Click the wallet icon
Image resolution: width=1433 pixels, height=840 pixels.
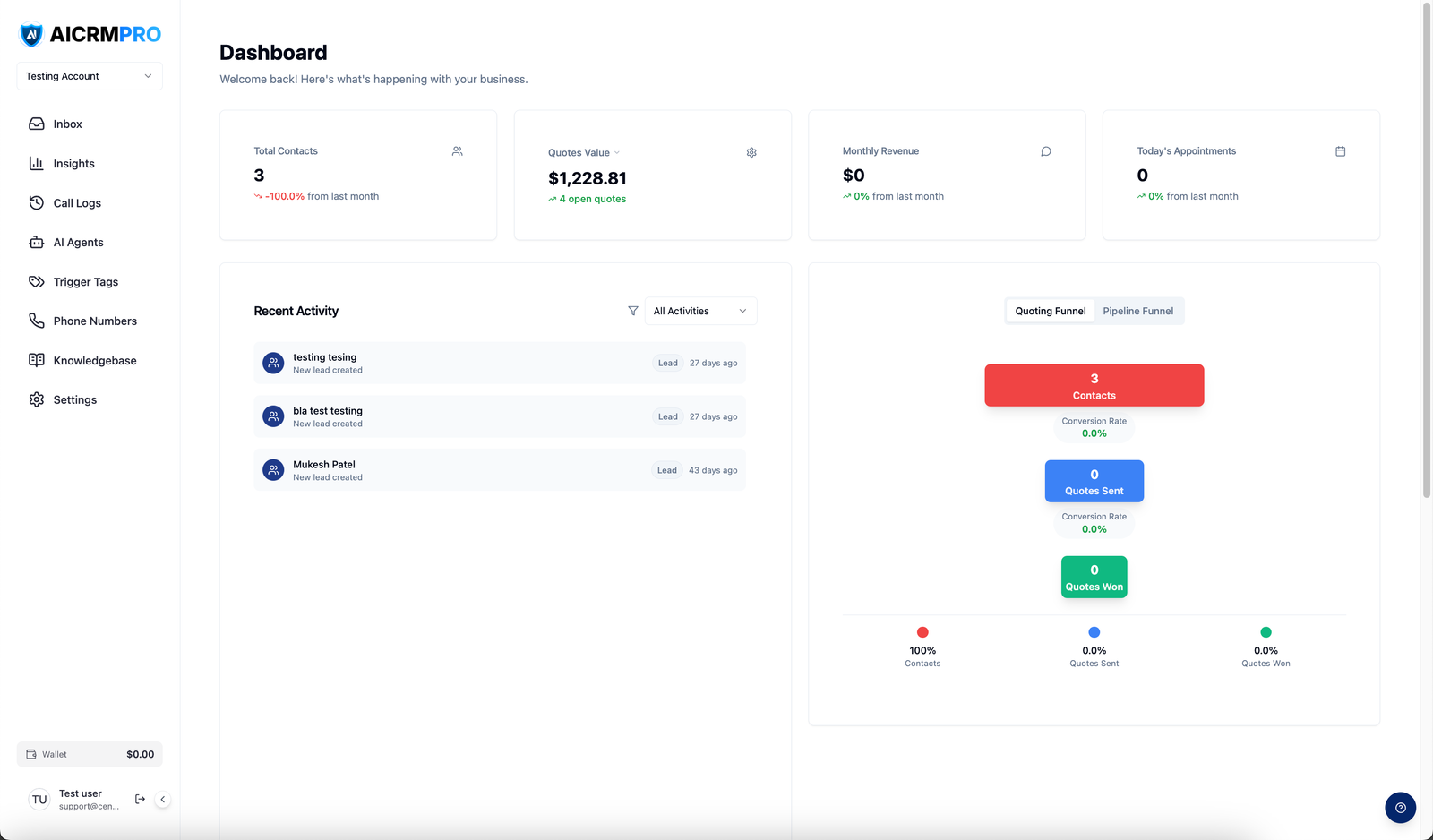(31, 754)
